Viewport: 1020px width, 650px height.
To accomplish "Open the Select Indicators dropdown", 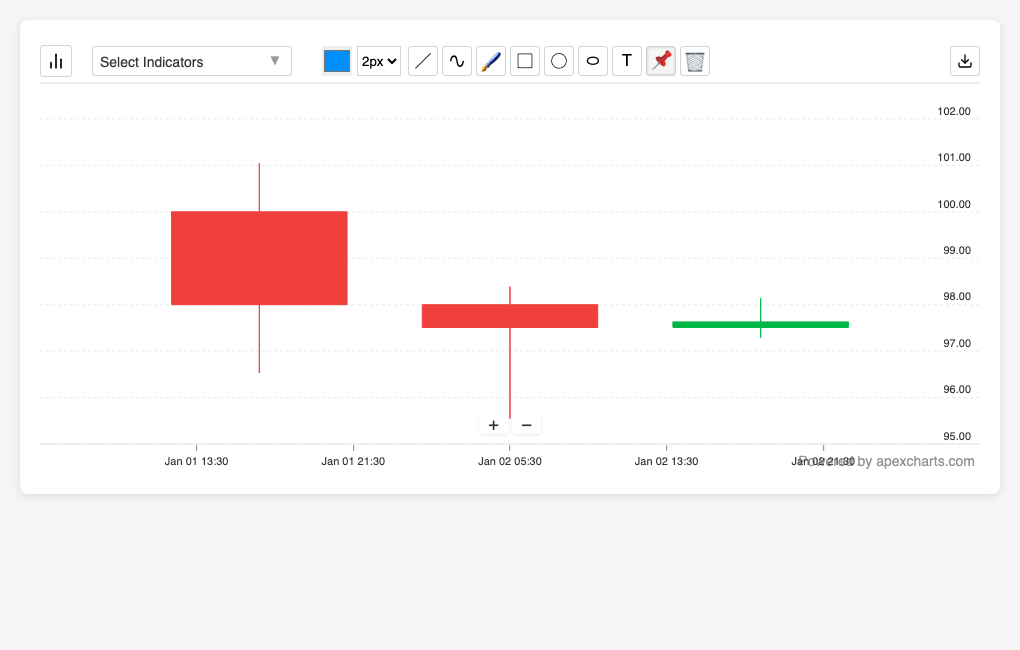I will point(192,61).
